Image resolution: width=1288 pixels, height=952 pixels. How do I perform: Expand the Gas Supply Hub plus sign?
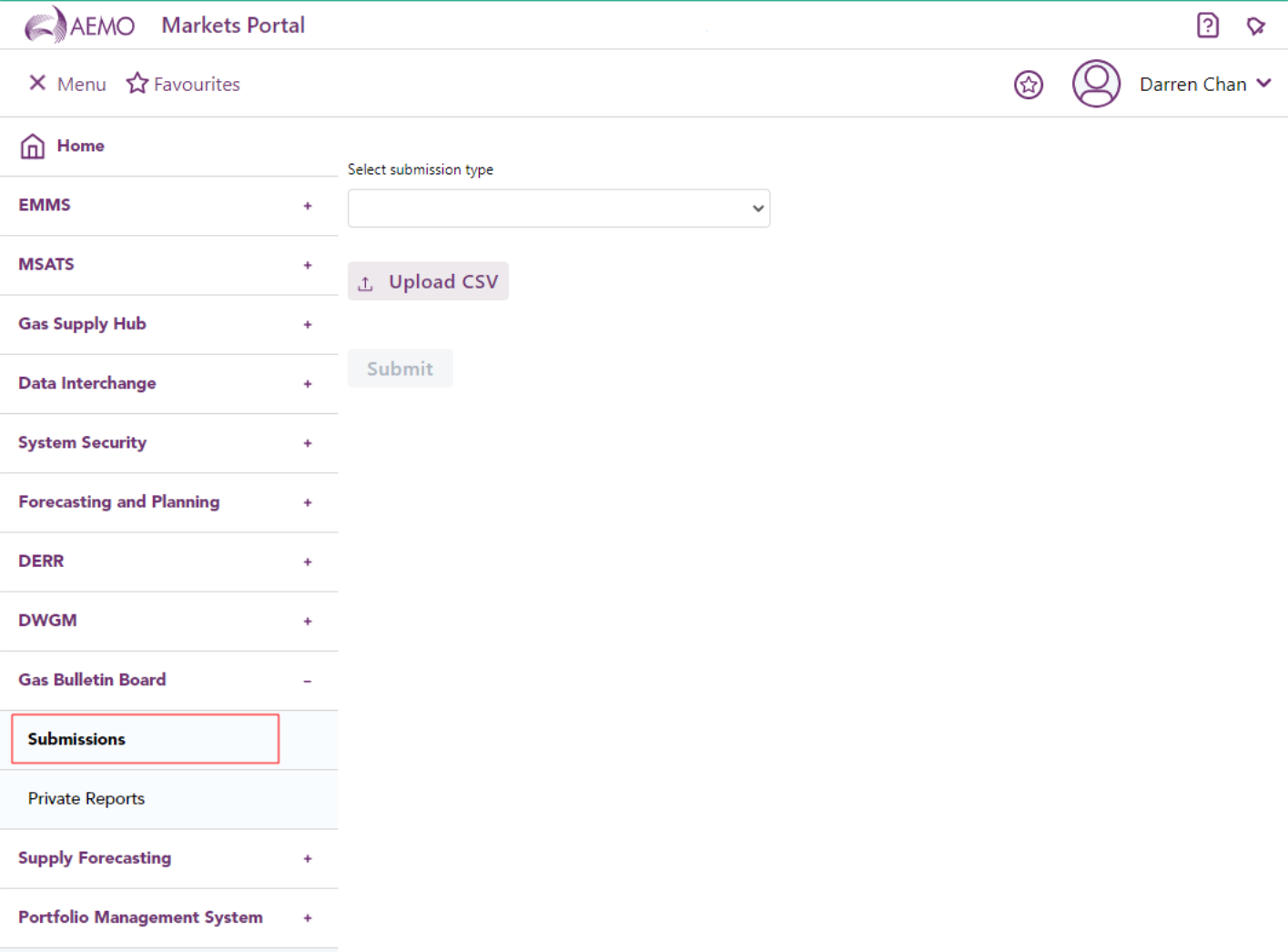(x=308, y=324)
